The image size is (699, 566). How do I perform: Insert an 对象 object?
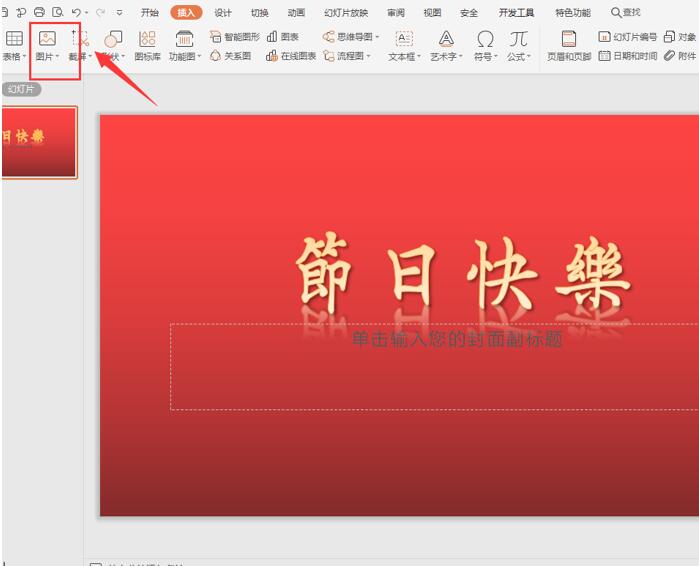pyautogui.click(x=680, y=37)
